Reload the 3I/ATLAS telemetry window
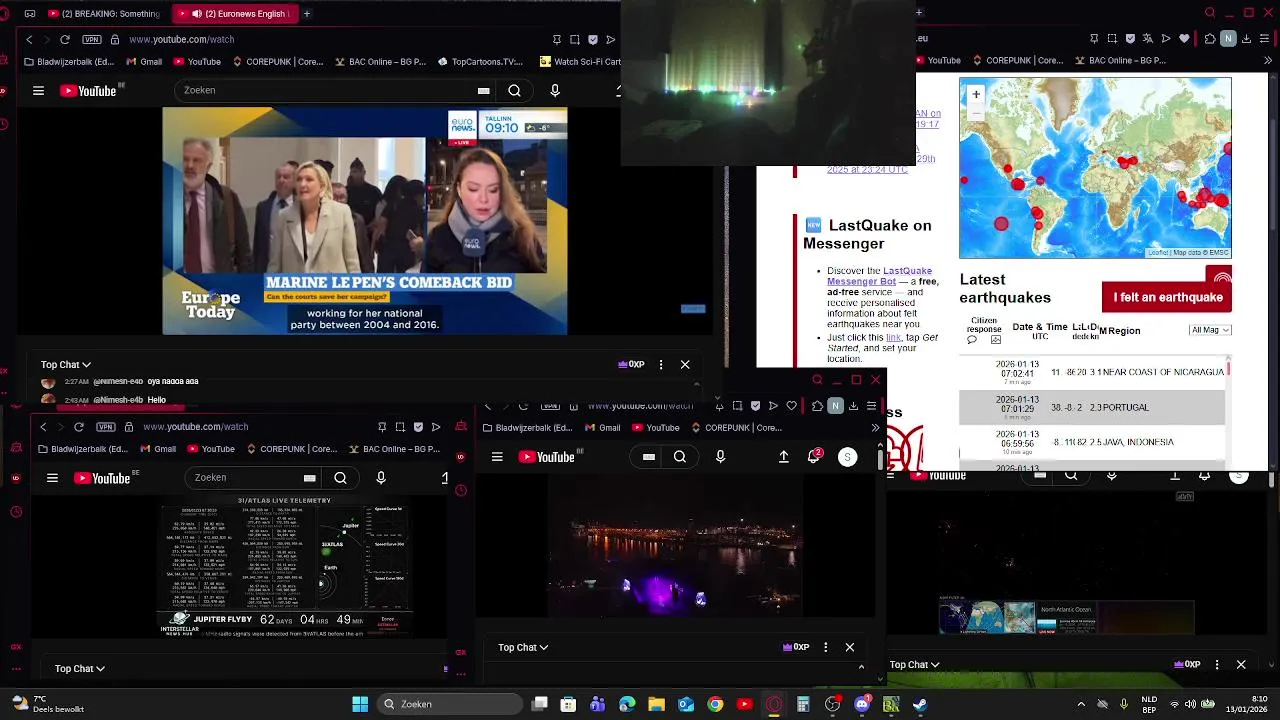The width and height of the screenshot is (1280, 720). coord(79,427)
